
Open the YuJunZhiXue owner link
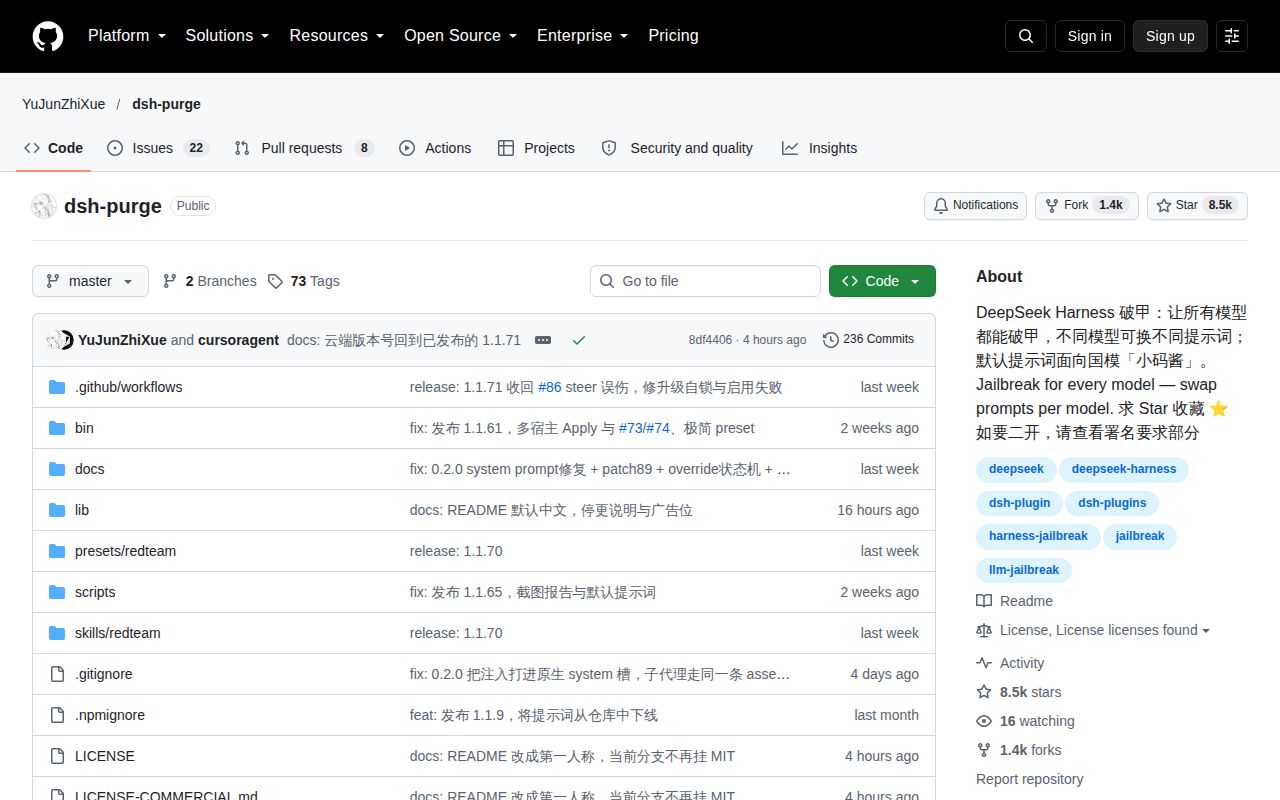pos(63,104)
